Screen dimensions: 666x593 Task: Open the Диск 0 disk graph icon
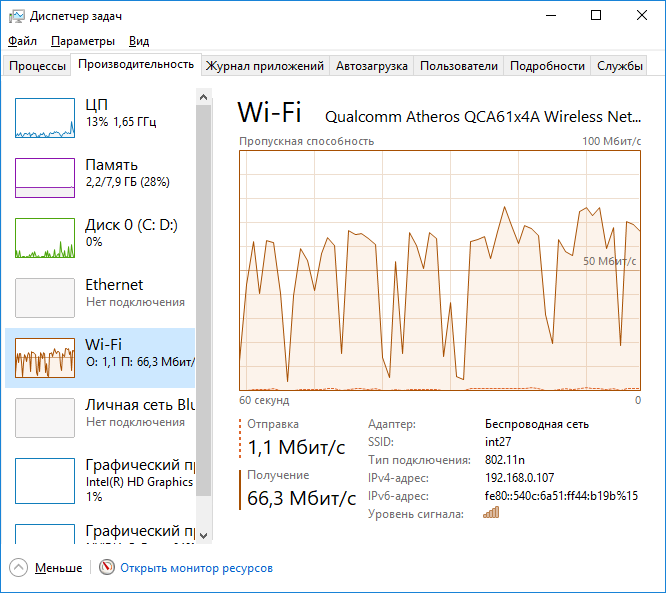44,238
